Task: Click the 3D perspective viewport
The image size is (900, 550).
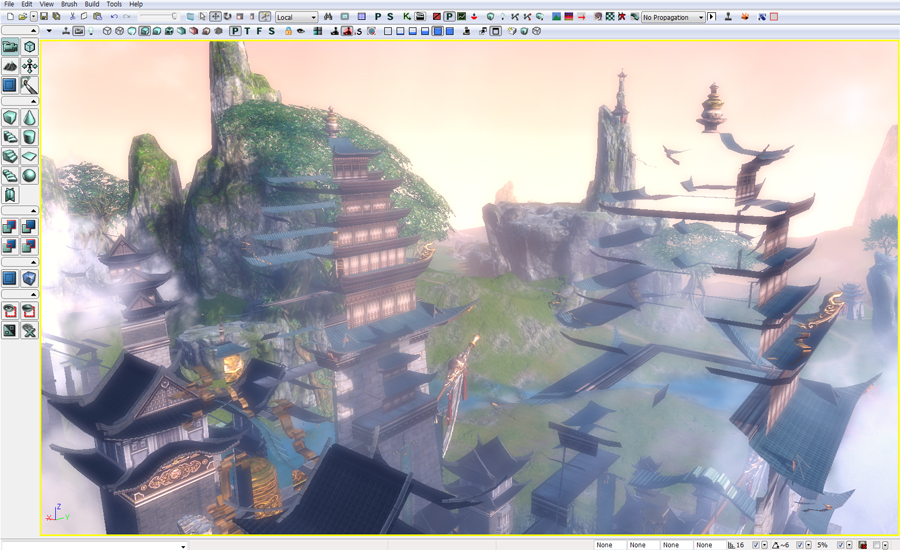Action: point(470,287)
